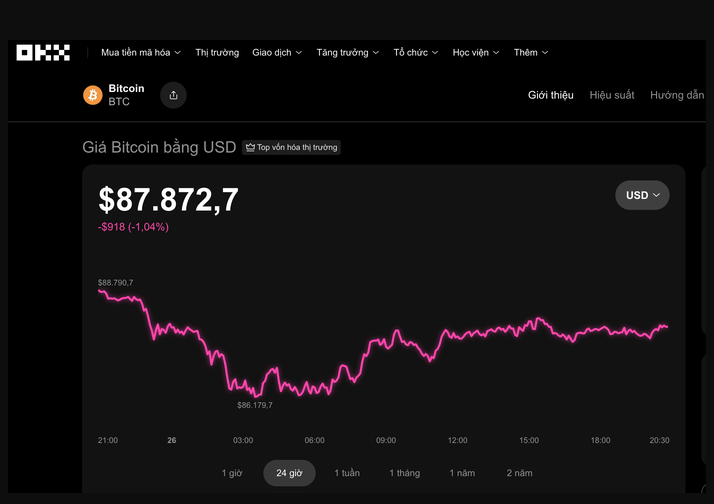Expand the Tăng trưởng menu
This screenshot has height=504, width=714.
pos(347,52)
